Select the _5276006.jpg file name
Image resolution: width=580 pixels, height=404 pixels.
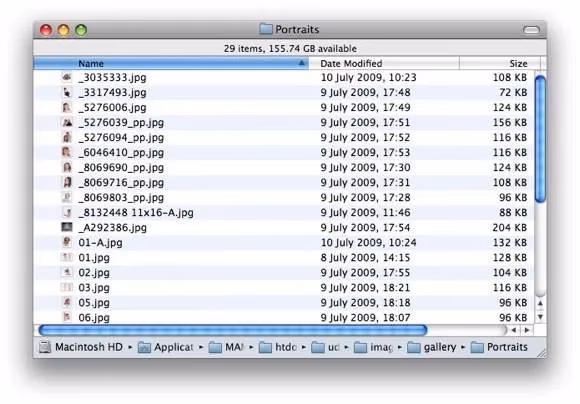[112, 108]
